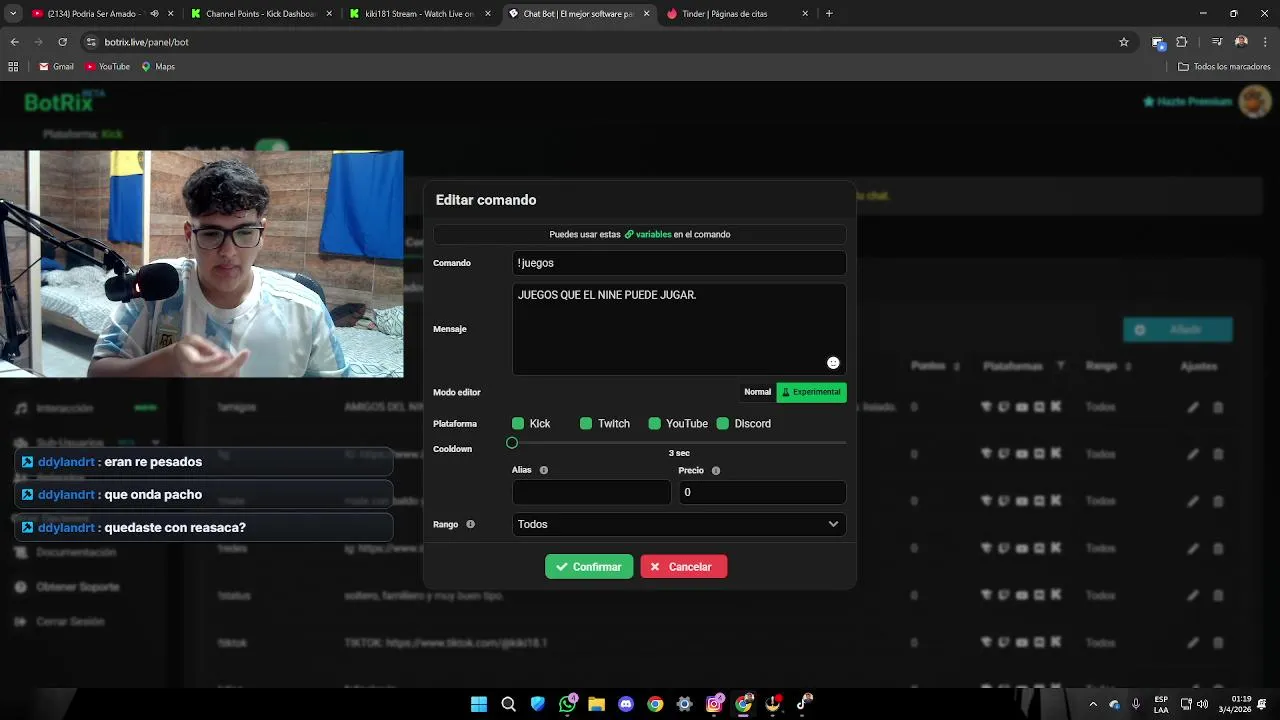This screenshot has width=1280, height=720.
Task: Open WhatsApp from the taskbar
Action: [x=567, y=704]
